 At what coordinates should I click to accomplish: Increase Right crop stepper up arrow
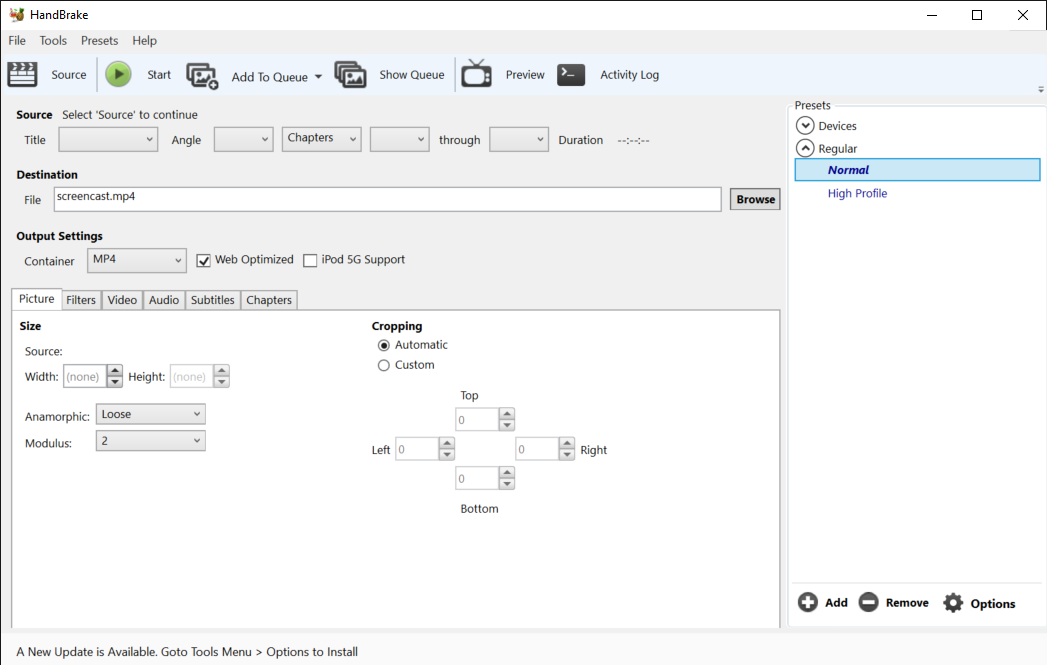coord(567,443)
